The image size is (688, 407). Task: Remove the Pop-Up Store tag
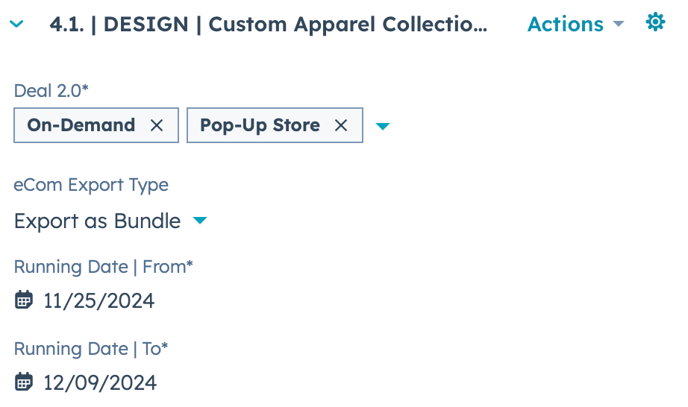(341, 125)
